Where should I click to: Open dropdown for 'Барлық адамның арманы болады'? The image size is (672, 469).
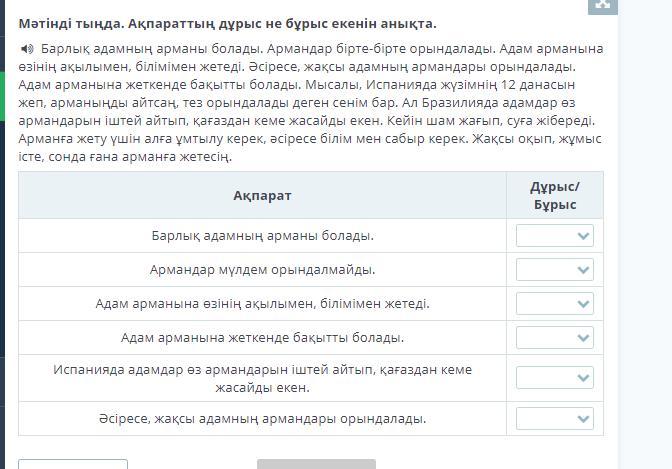tap(555, 236)
